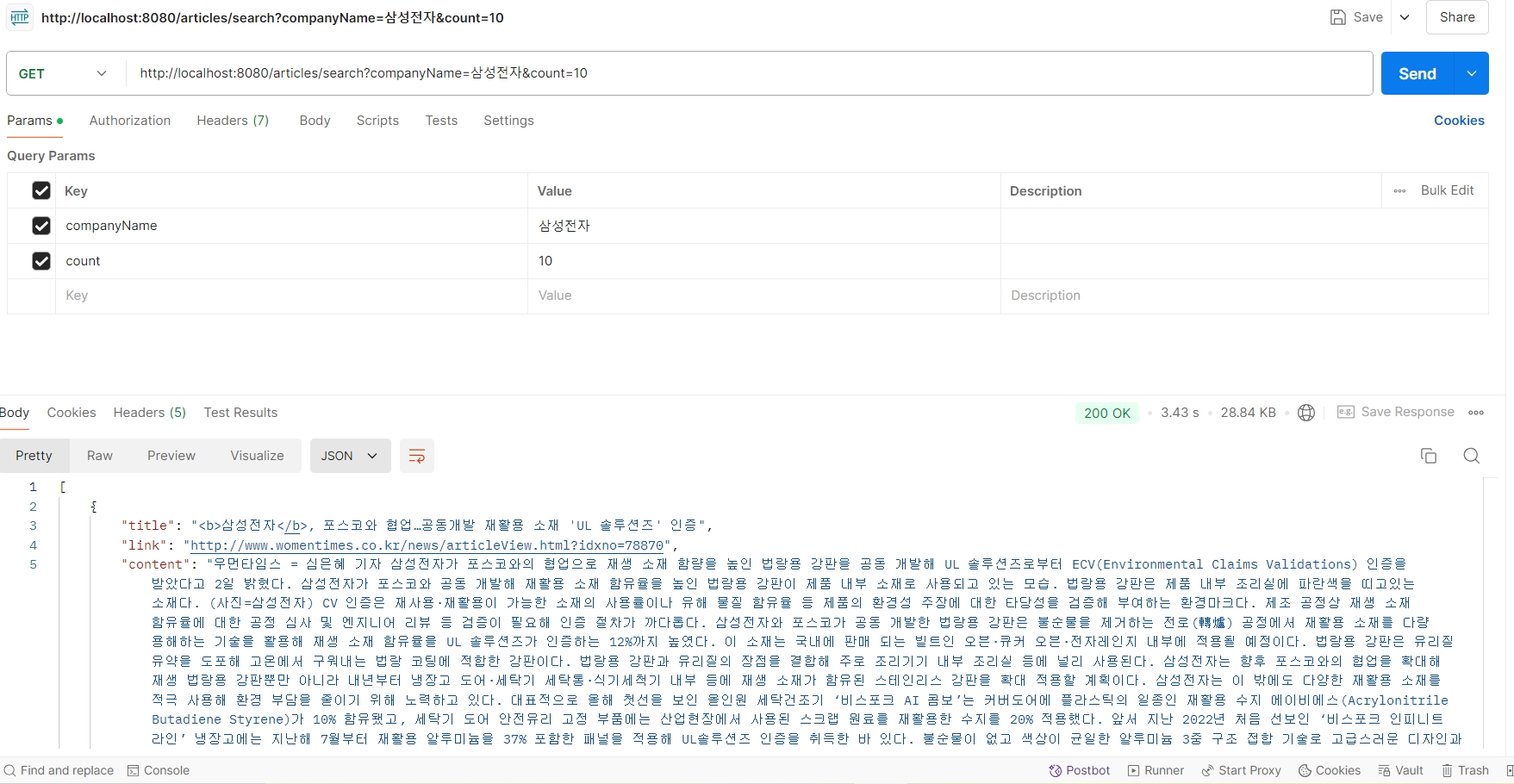Screen dimensions: 1514x784
Task: Click Save Response
Action: click(x=1396, y=412)
